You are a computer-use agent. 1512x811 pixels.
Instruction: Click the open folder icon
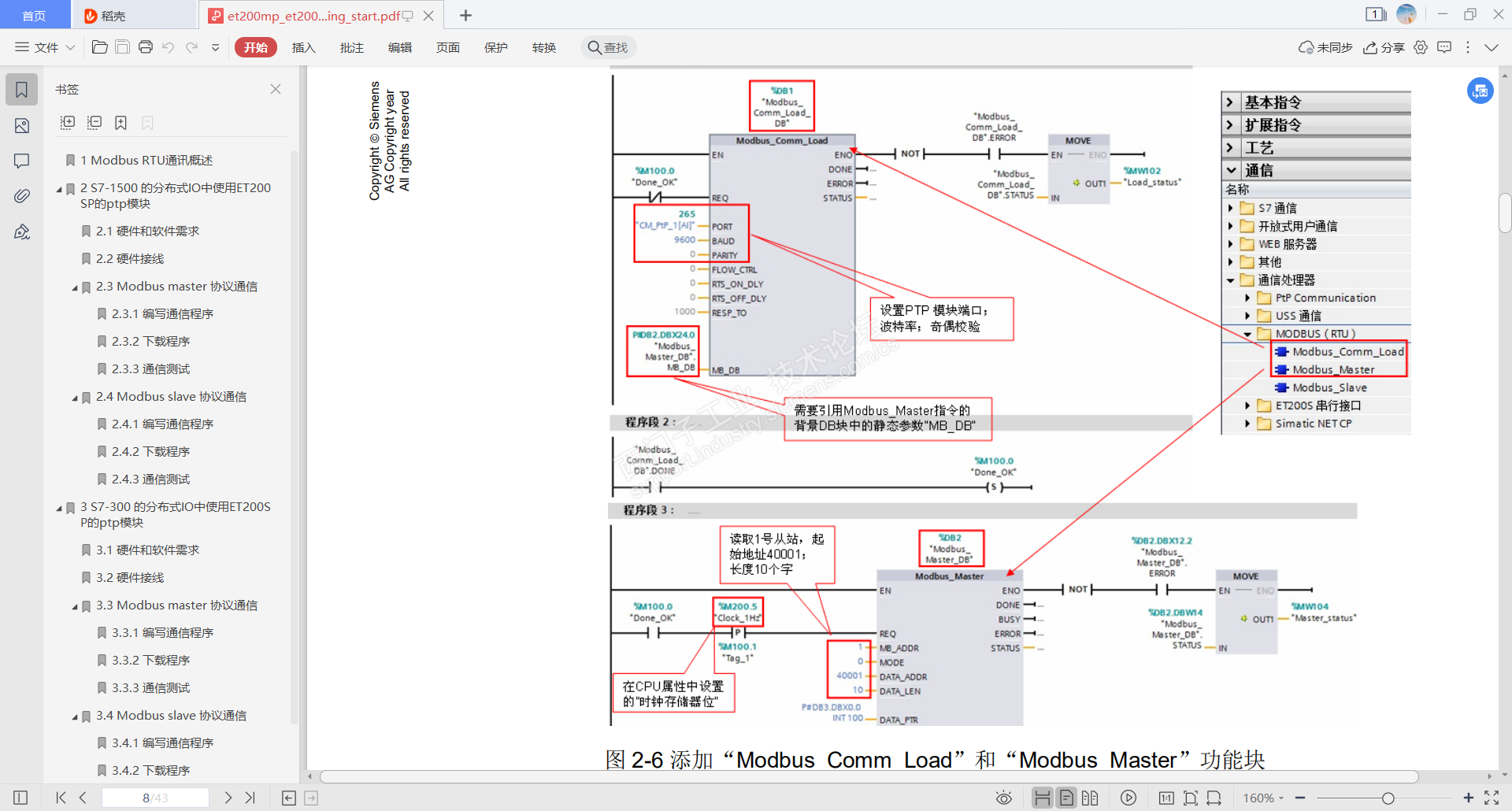(100, 47)
